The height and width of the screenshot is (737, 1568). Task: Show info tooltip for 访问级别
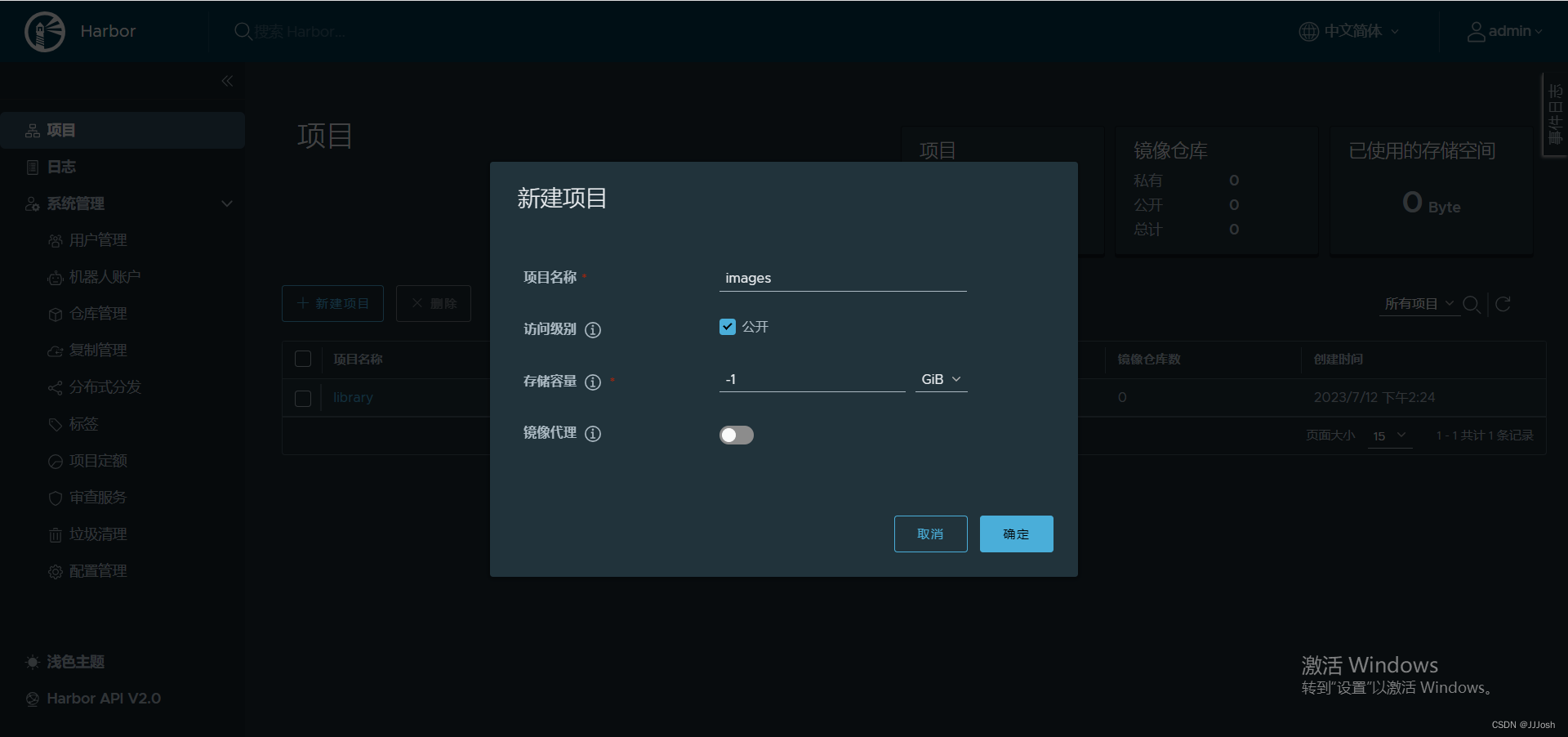point(593,330)
